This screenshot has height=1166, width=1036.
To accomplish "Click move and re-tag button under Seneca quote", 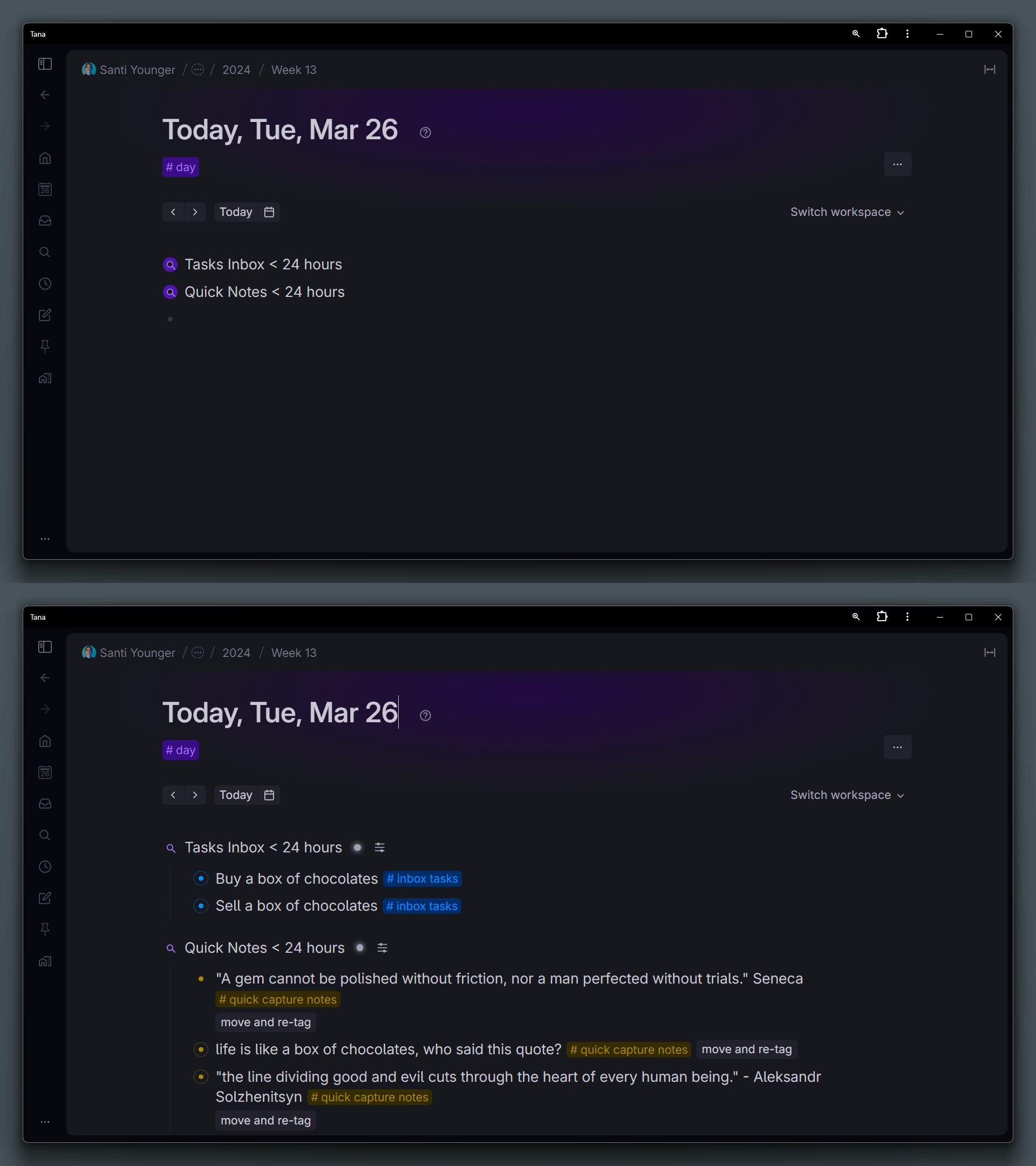I will [265, 1022].
